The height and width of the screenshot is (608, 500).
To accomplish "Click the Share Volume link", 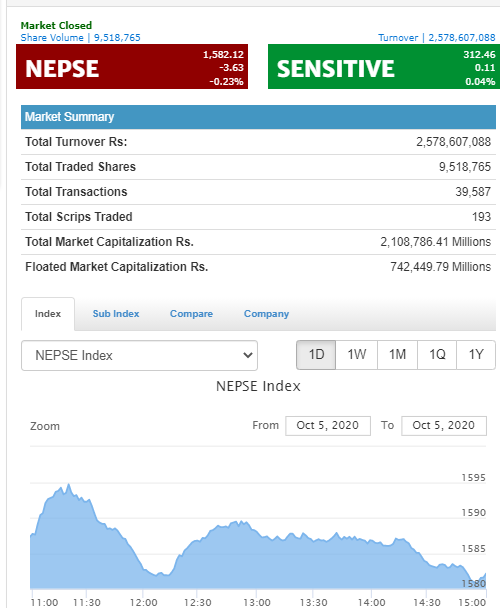I will pyautogui.click(x=80, y=38).
